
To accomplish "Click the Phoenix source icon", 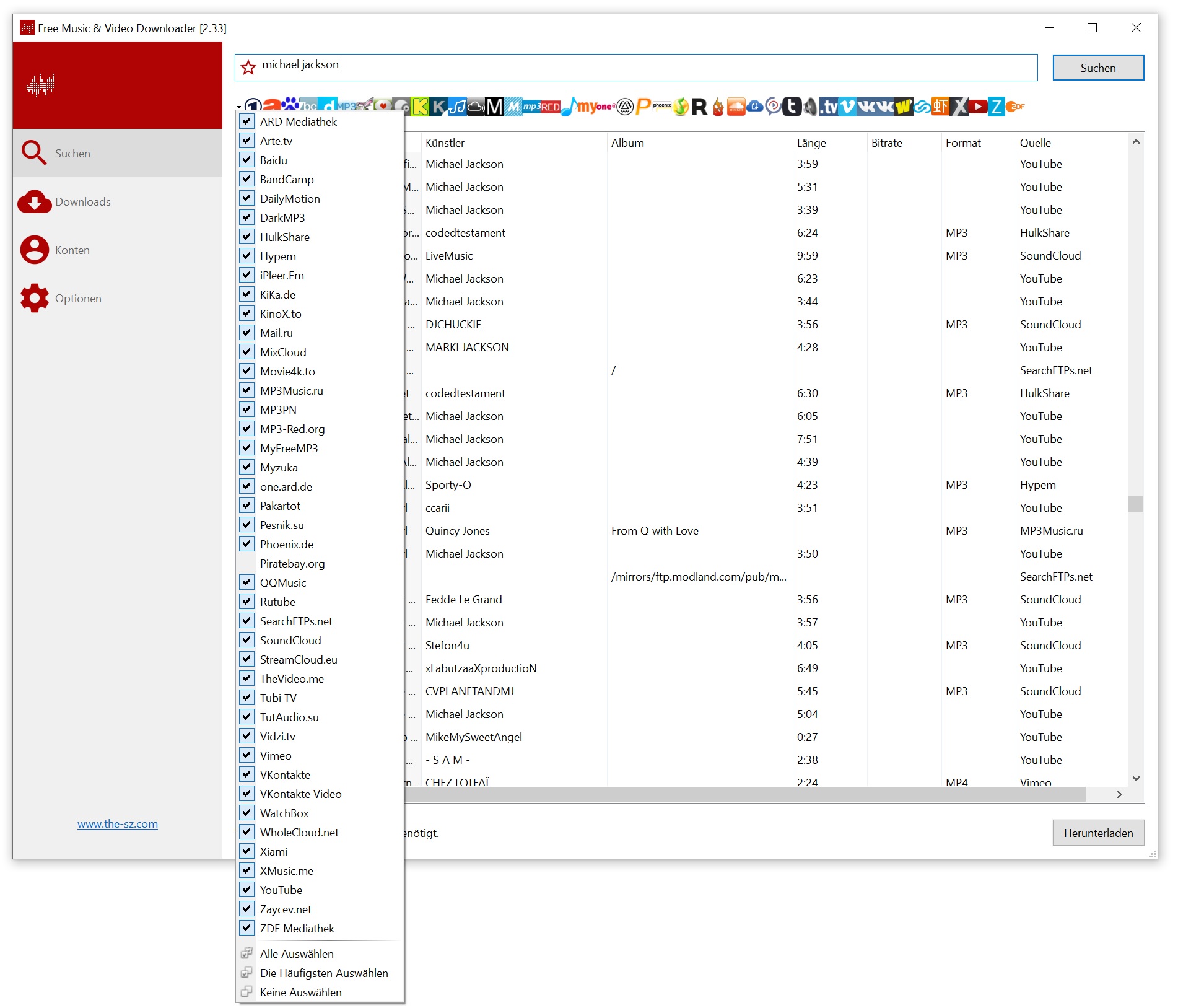I will coord(662,105).
